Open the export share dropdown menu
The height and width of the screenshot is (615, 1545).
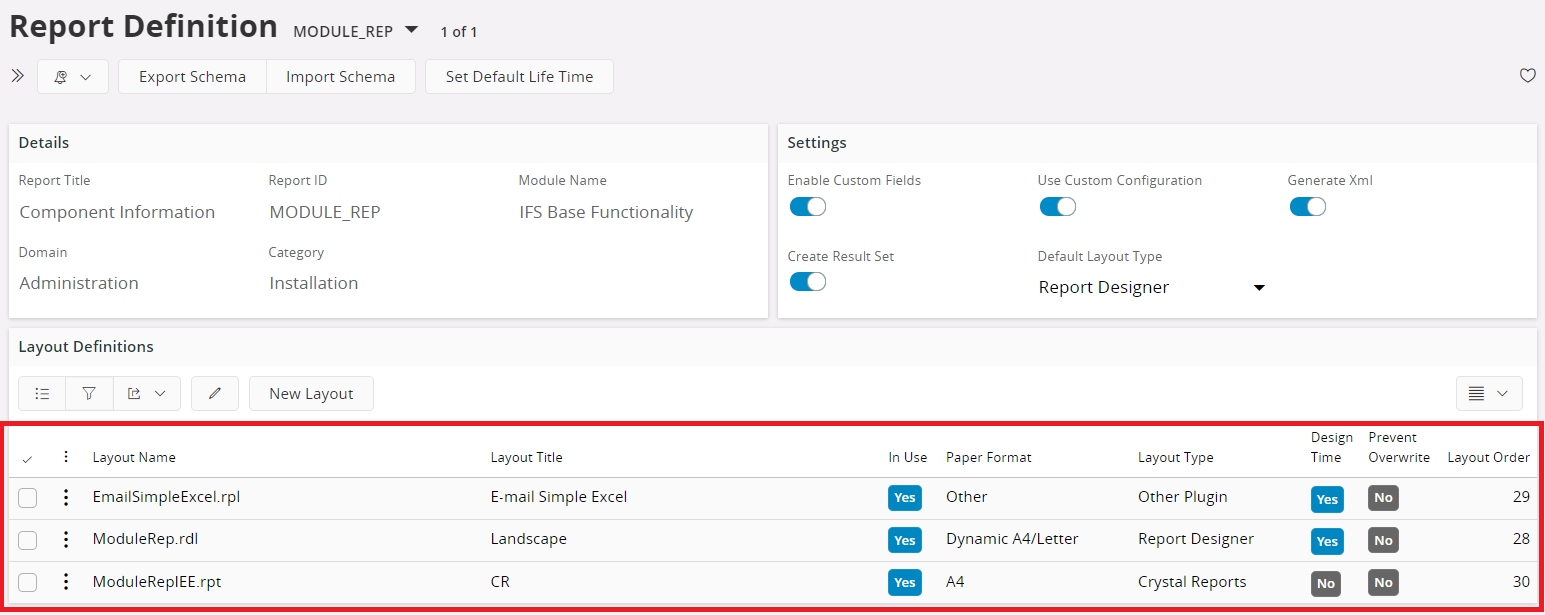pos(146,394)
